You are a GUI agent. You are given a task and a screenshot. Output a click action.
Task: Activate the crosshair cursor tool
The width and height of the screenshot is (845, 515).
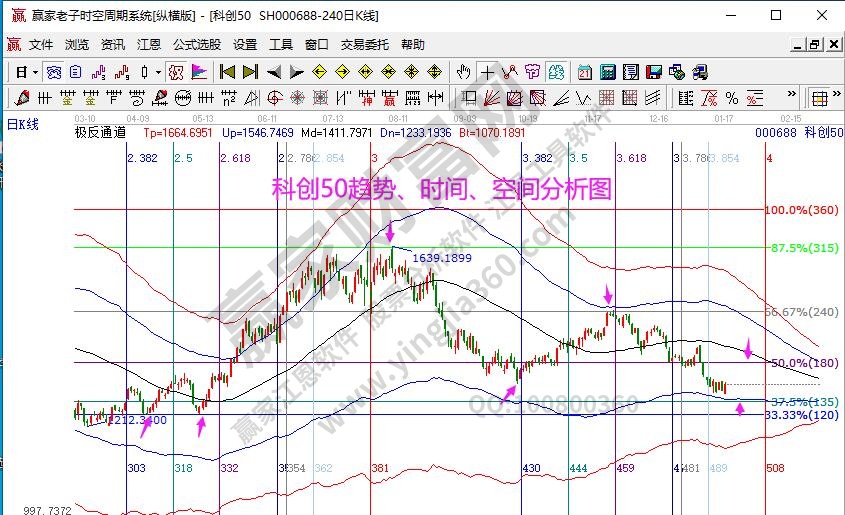[x=487, y=72]
